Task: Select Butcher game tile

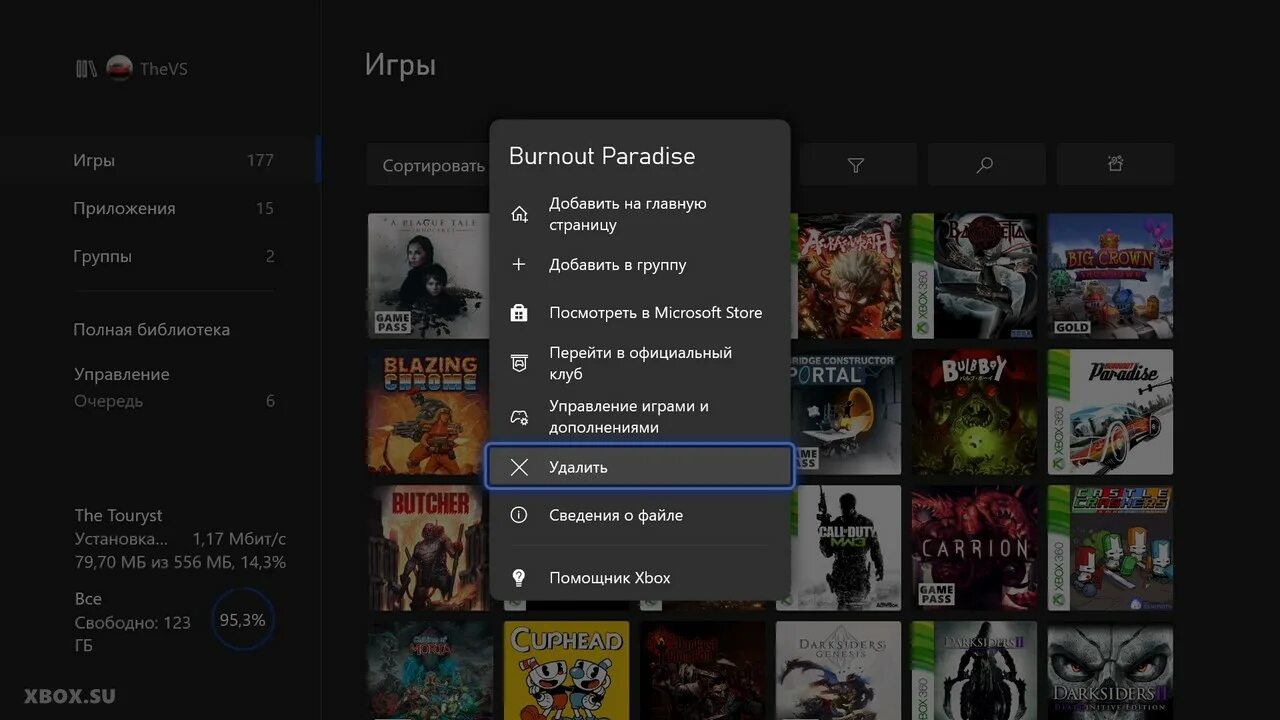Action: pyautogui.click(x=429, y=547)
